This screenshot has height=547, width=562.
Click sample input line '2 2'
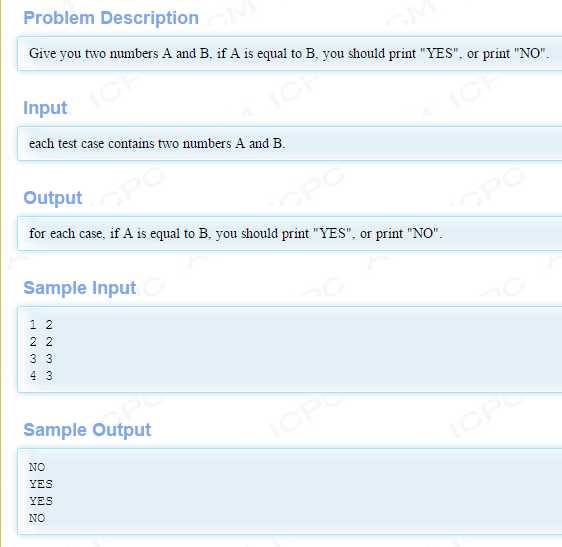click(41, 342)
